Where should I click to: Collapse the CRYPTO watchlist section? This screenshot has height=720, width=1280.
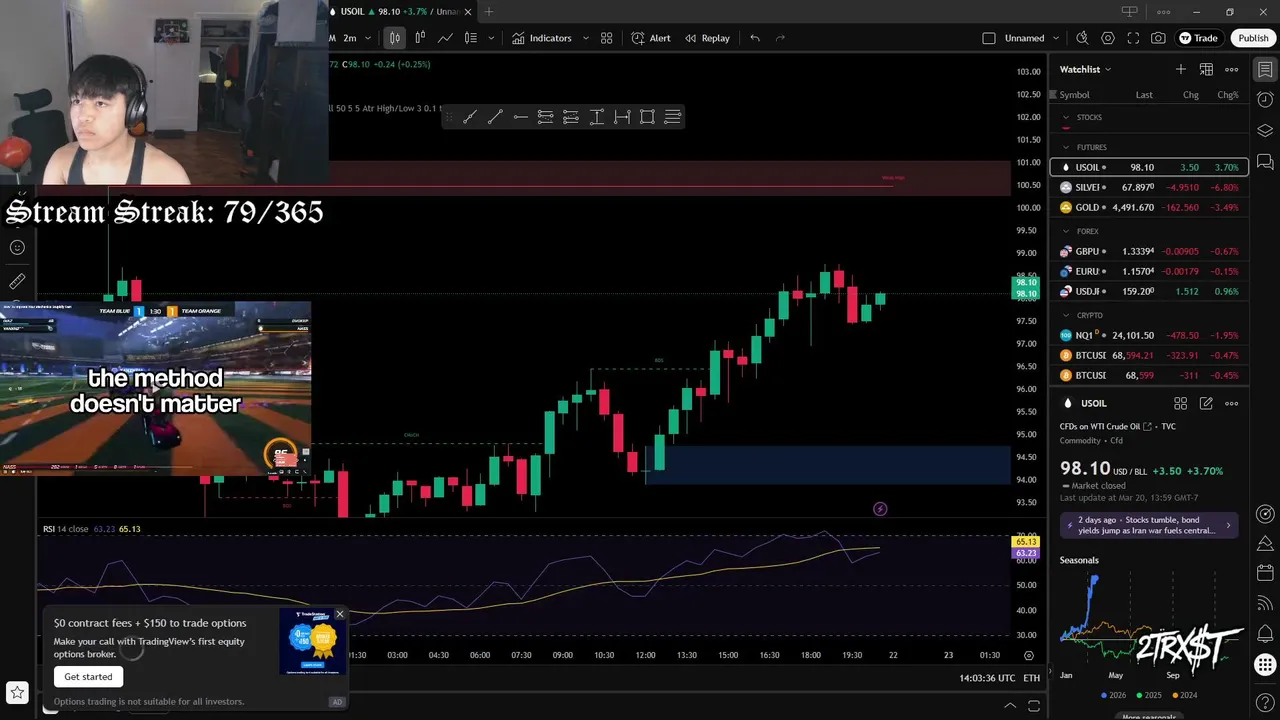(1066, 315)
